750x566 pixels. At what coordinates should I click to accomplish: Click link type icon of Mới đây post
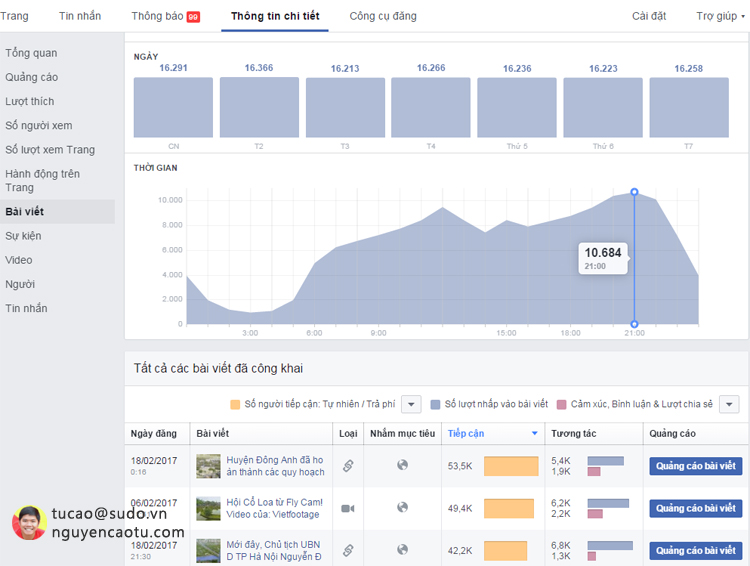pyautogui.click(x=348, y=550)
